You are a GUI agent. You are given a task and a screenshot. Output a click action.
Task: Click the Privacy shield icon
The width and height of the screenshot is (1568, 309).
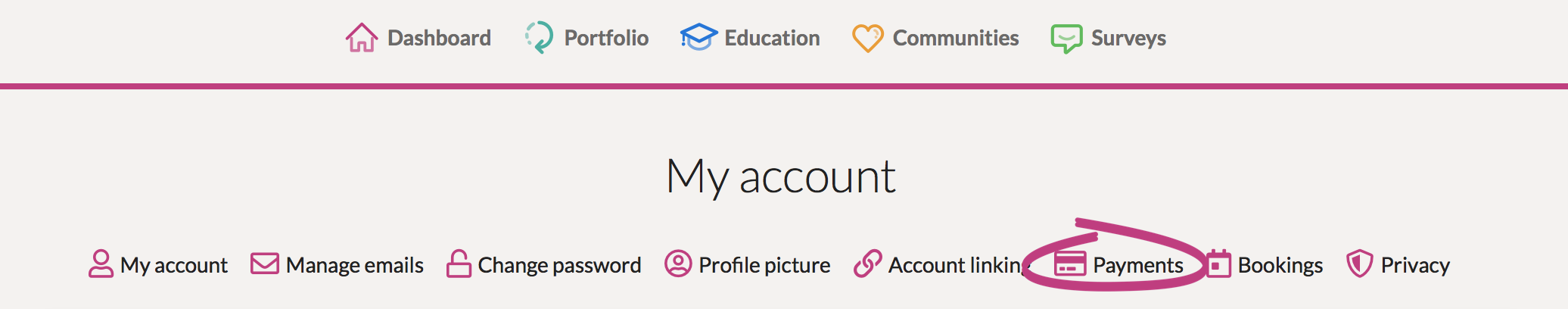1359,264
